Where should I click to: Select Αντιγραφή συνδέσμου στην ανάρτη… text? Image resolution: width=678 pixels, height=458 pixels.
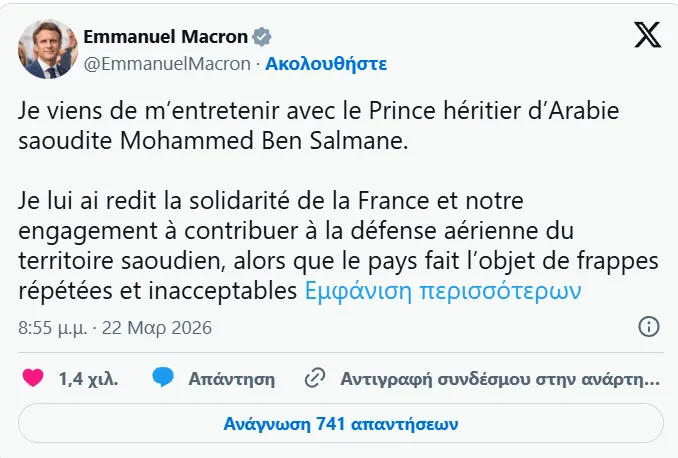coord(500,379)
